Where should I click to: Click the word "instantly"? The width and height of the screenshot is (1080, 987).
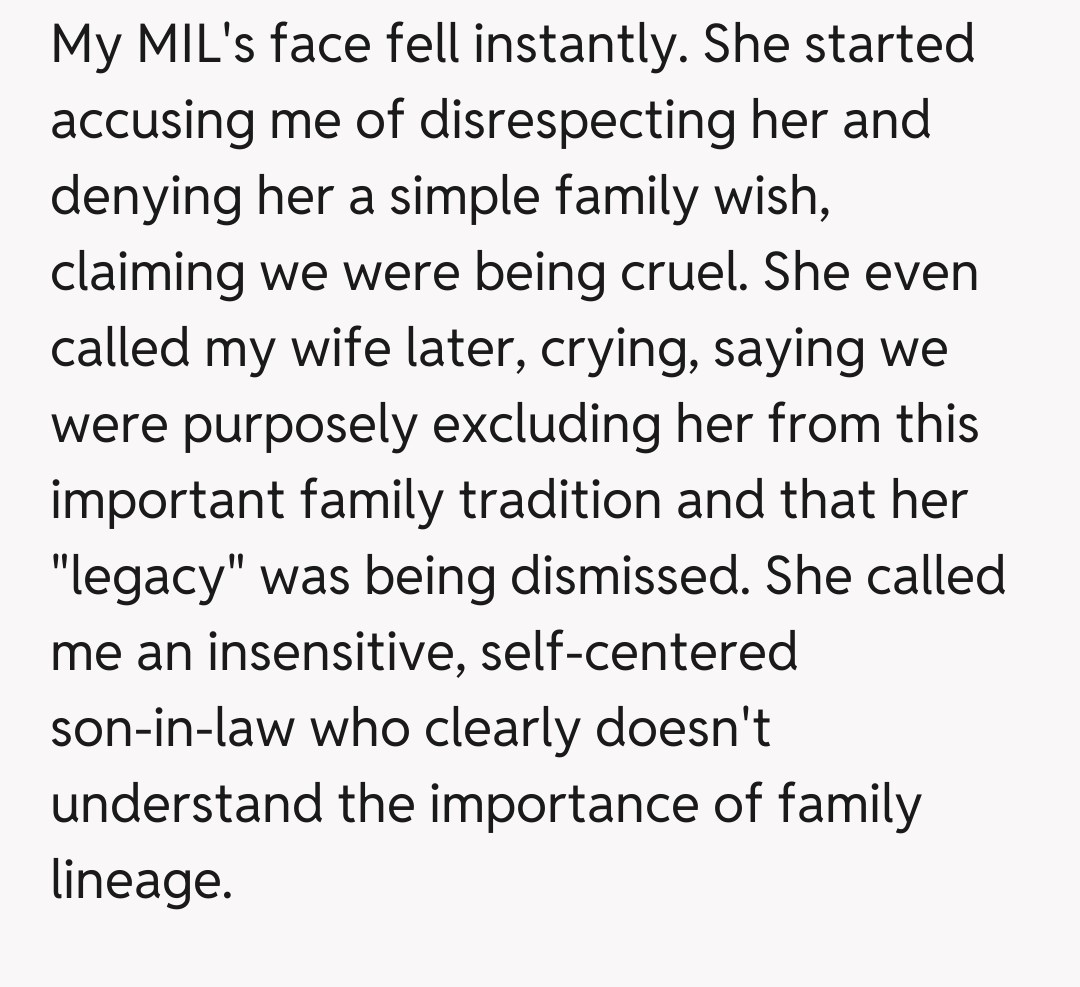pyautogui.click(x=578, y=45)
